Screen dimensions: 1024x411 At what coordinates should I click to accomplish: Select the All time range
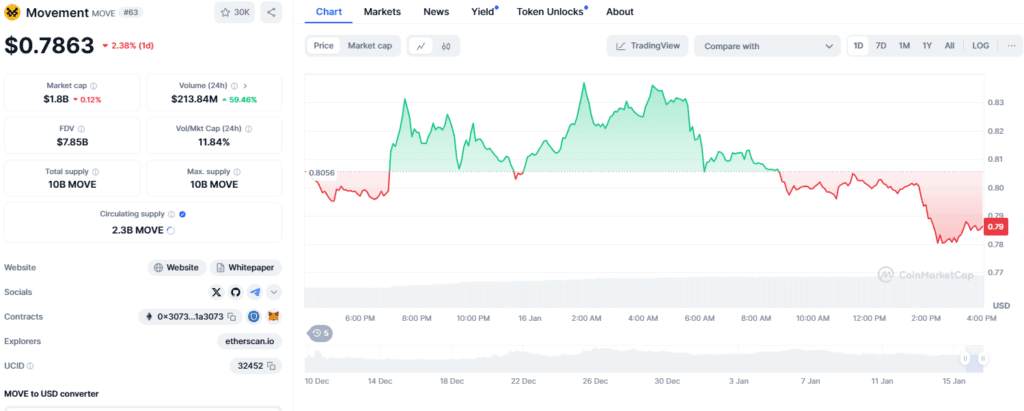click(x=949, y=46)
